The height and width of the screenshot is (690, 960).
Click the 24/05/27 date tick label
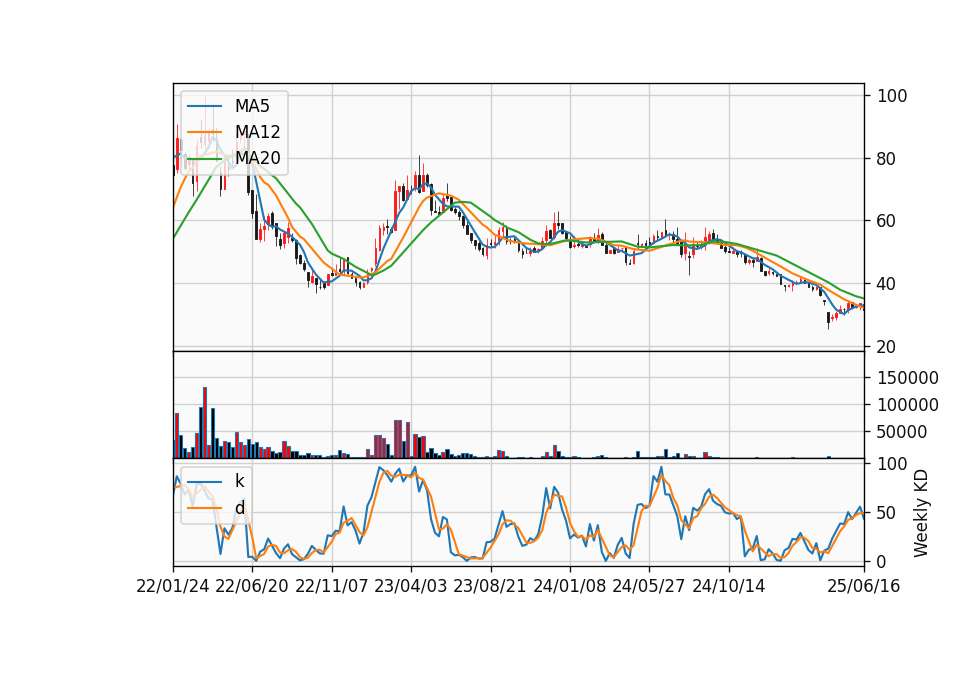click(x=648, y=586)
